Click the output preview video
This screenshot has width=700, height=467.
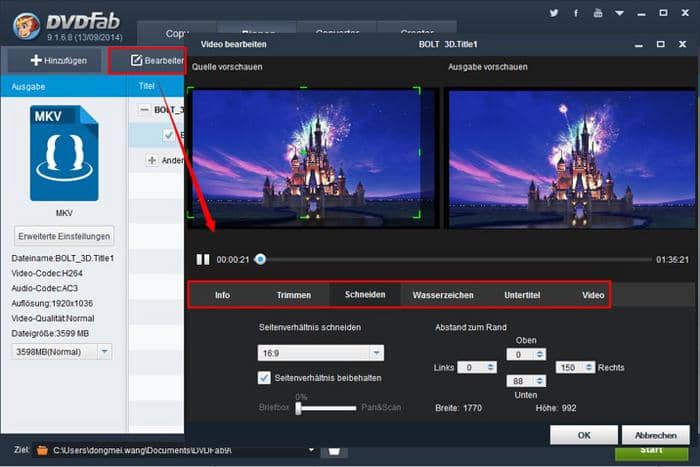pos(572,159)
